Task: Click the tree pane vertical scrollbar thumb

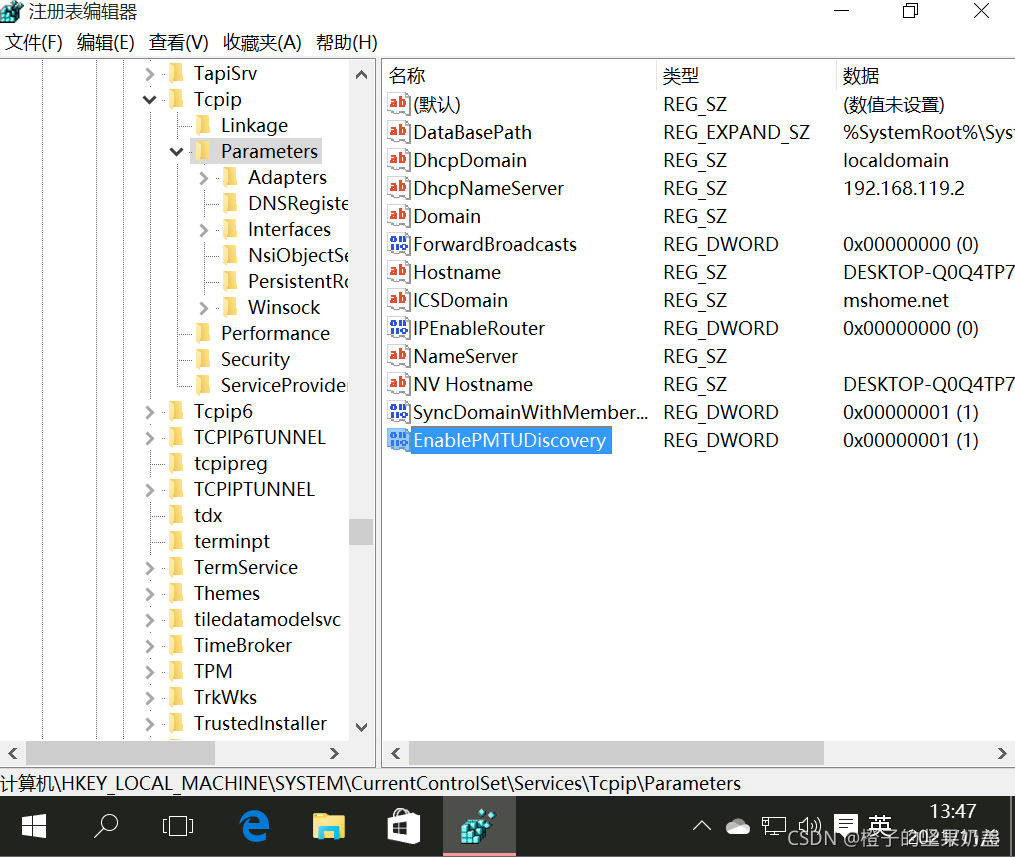Action: click(x=361, y=531)
